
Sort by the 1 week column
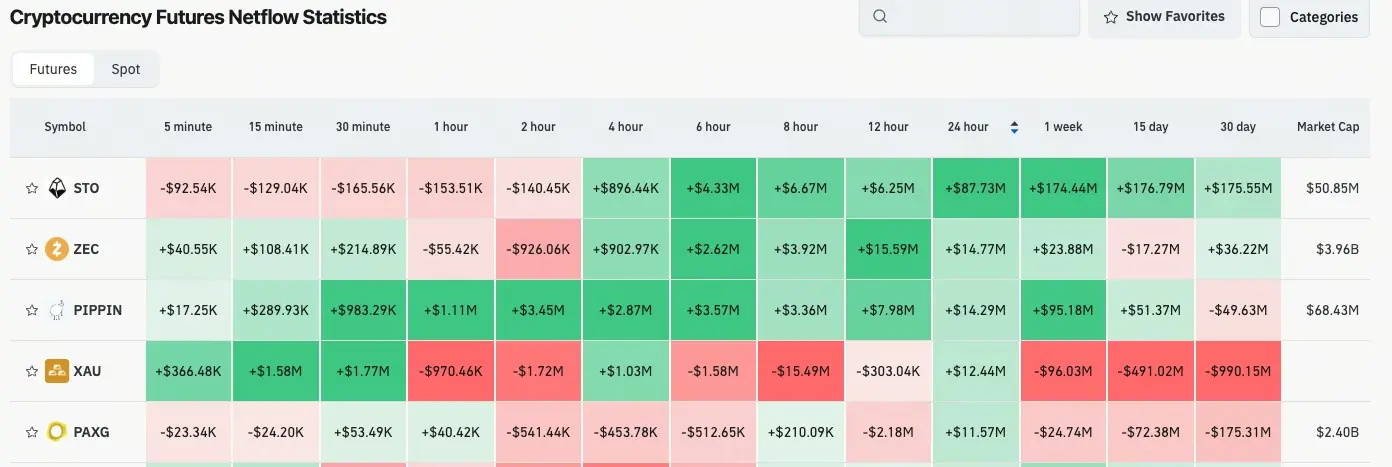pyautogui.click(x=1063, y=127)
